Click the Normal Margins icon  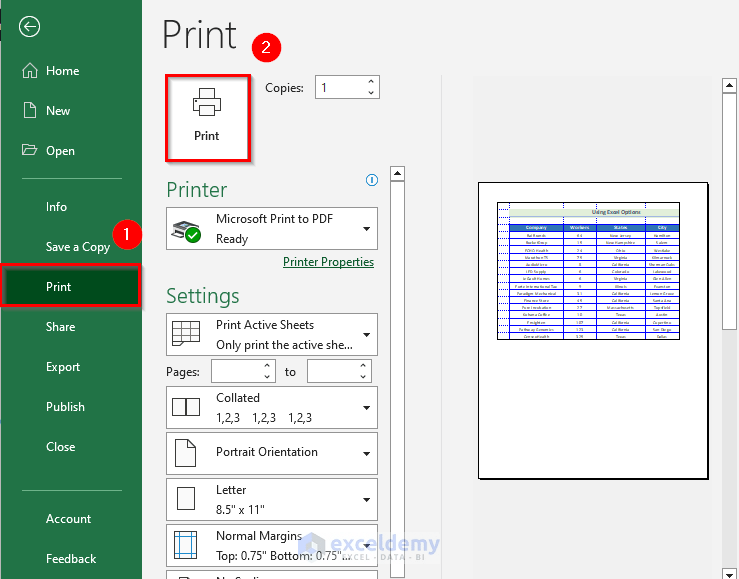click(186, 545)
